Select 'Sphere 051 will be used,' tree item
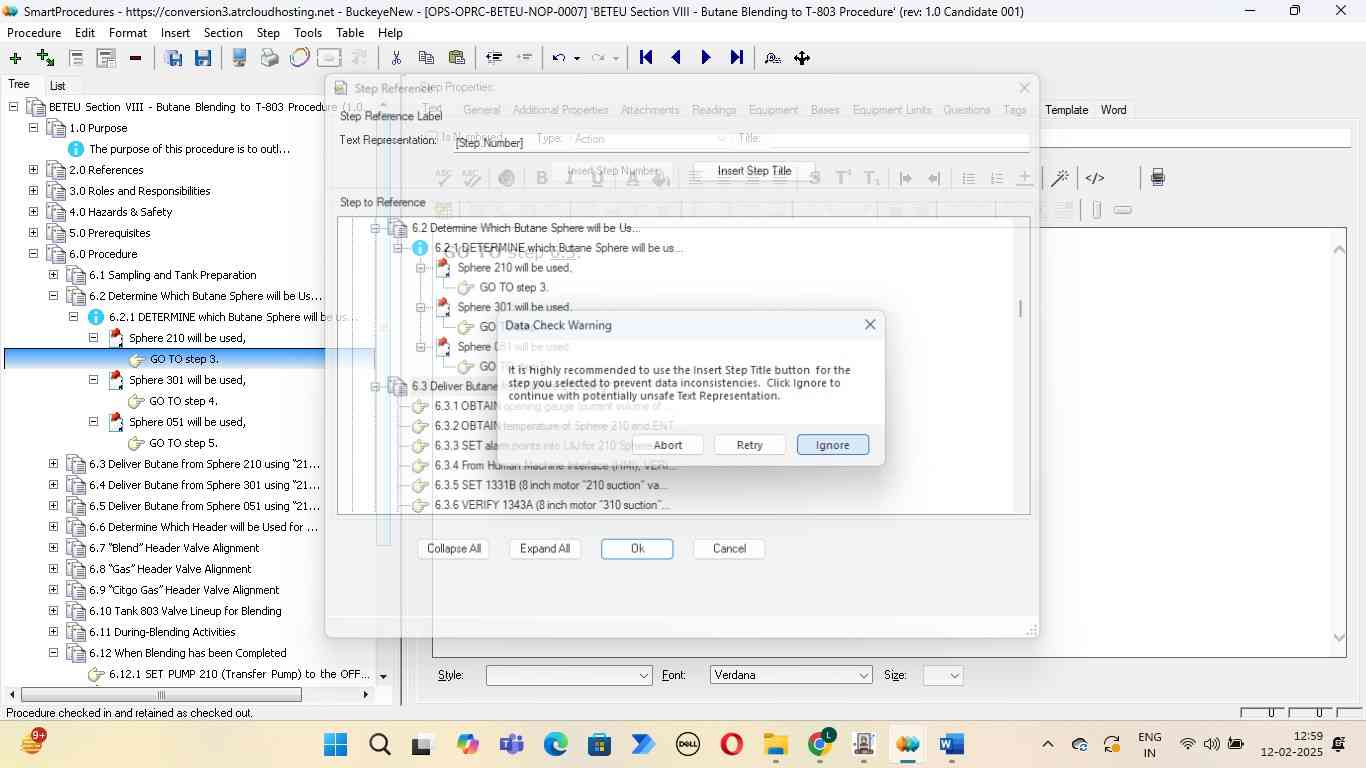This screenshot has width=1366, height=768. point(187,422)
